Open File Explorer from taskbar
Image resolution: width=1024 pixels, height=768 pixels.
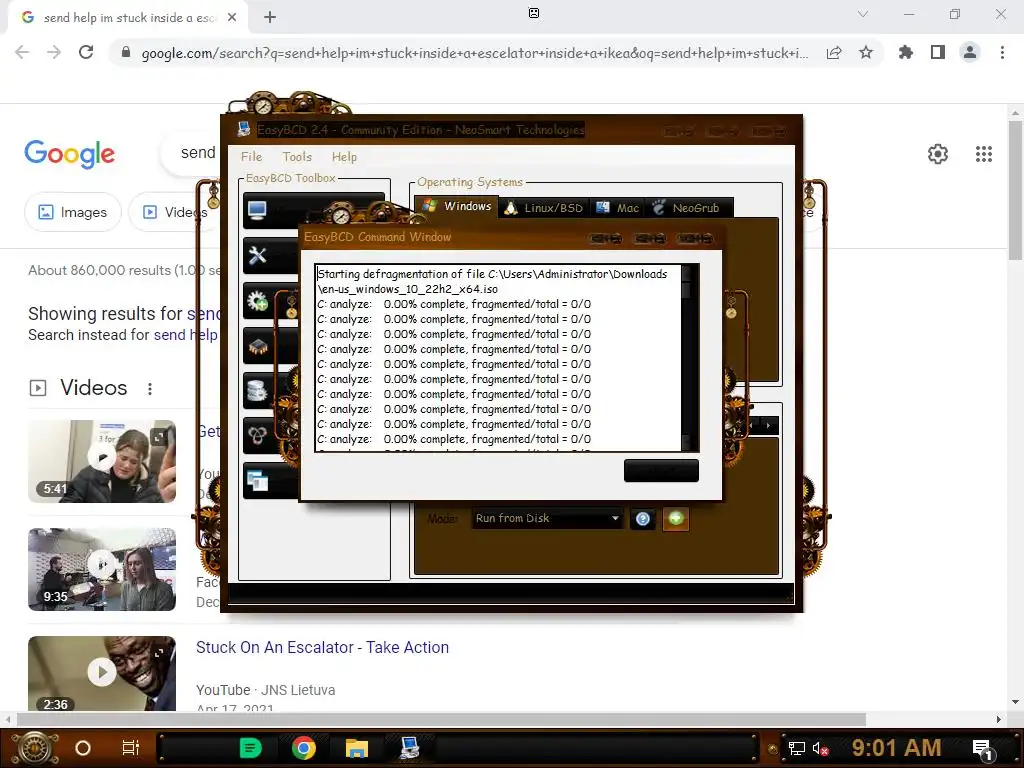[x=357, y=748]
